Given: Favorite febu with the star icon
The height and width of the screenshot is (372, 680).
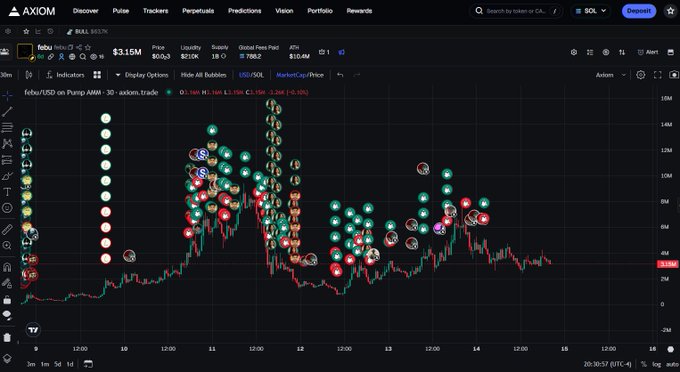Looking at the screenshot, I should (x=88, y=47).
